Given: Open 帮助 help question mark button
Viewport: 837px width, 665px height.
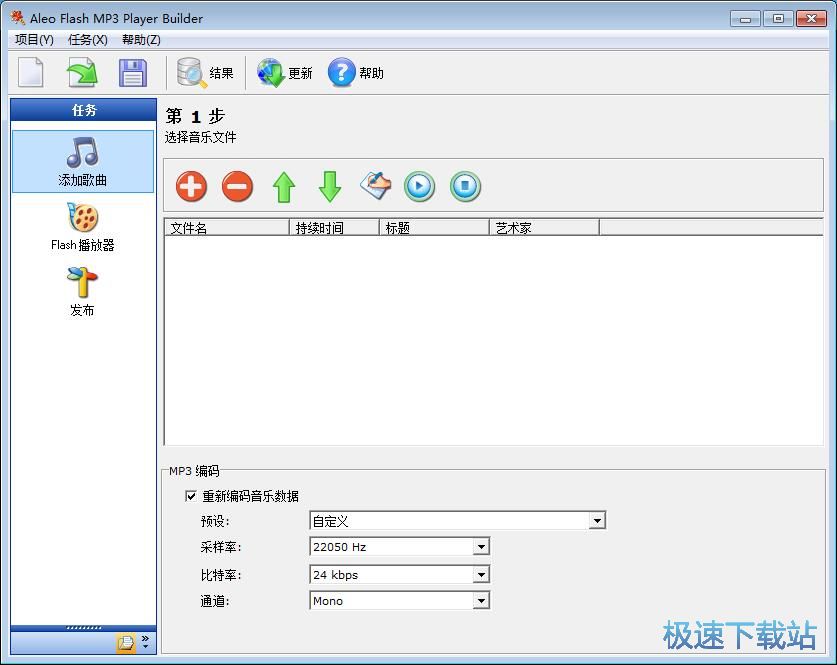Looking at the screenshot, I should click(356, 73).
